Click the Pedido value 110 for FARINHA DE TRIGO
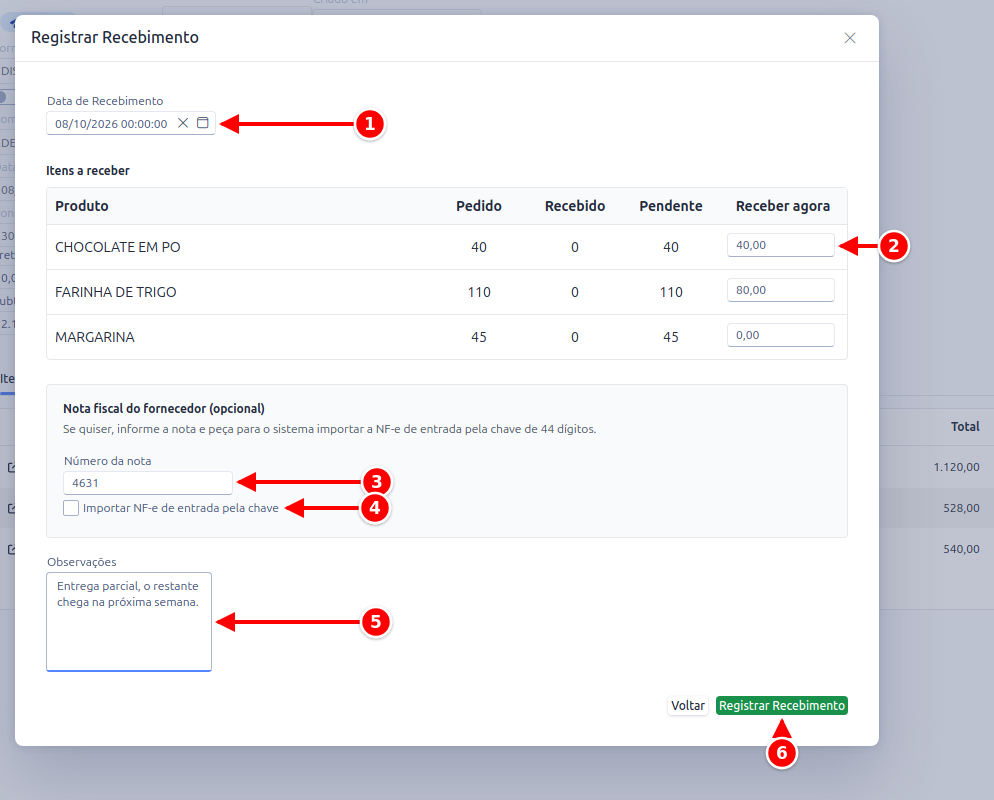Screen dimensions: 994x800 pos(479,292)
